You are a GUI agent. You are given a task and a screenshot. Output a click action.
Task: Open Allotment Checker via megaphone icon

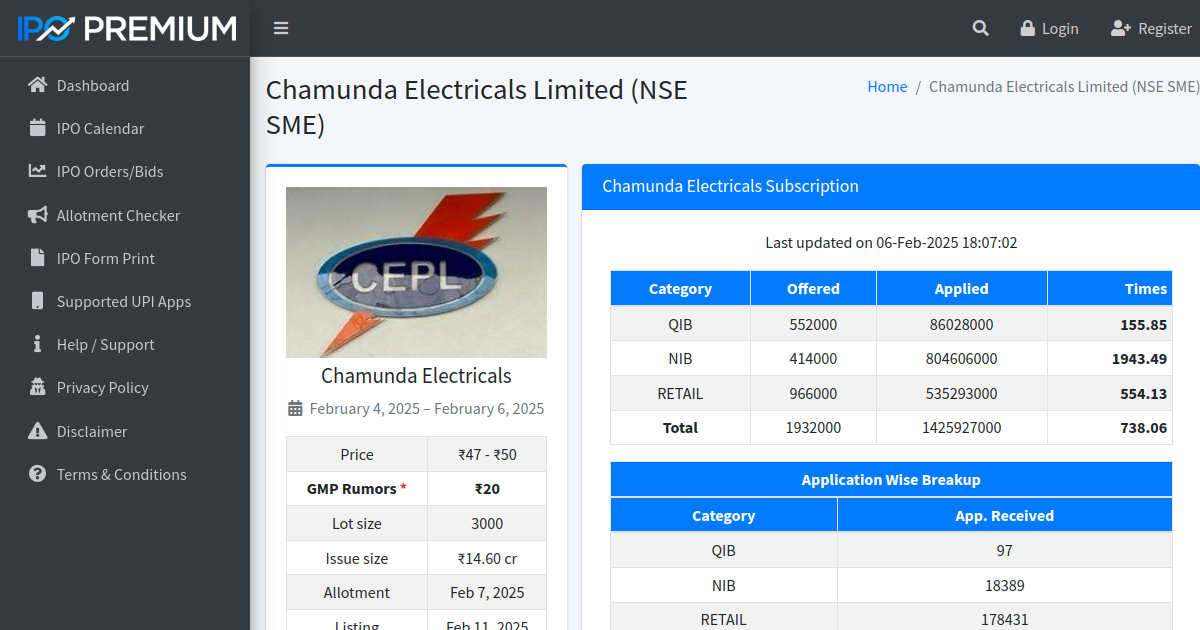(34, 215)
